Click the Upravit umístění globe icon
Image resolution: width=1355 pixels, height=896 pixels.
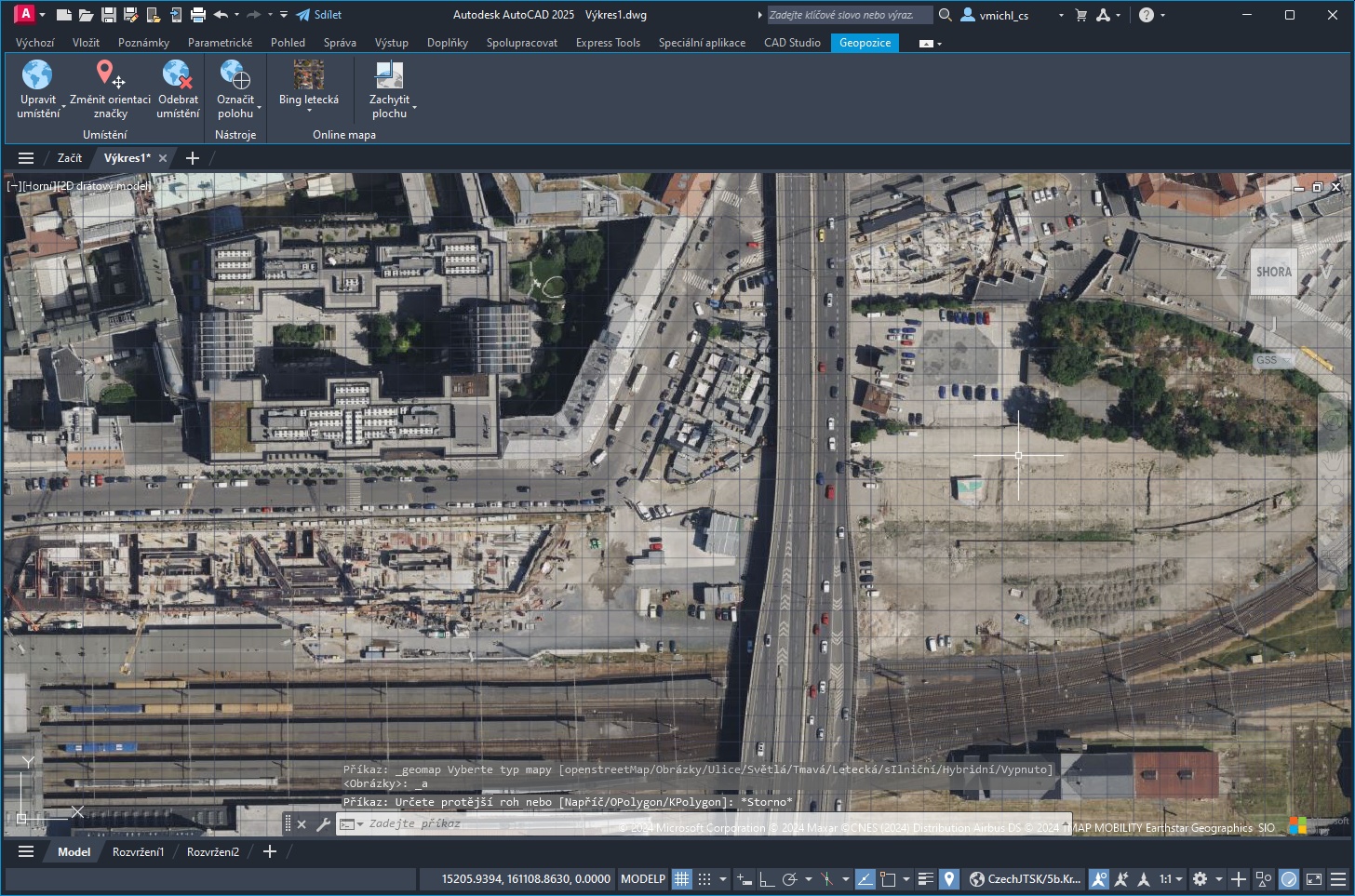37,74
